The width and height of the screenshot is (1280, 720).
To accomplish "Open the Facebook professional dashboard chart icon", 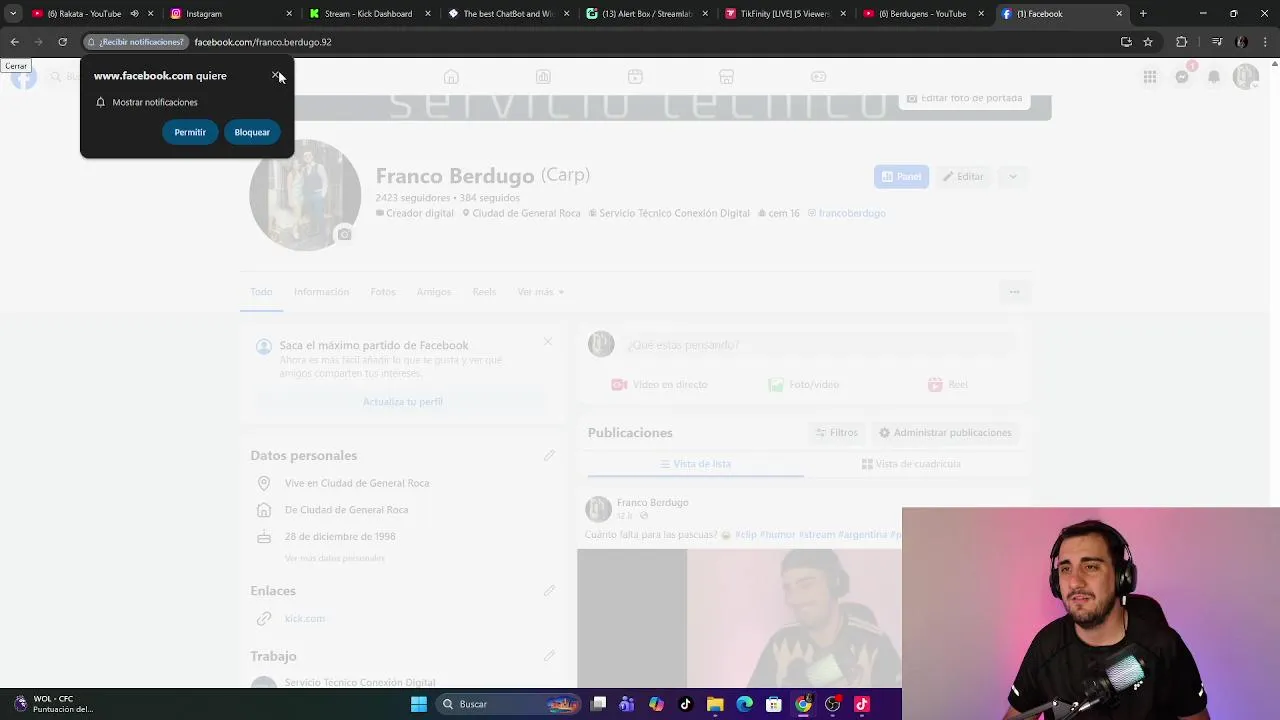I will 543,77.
